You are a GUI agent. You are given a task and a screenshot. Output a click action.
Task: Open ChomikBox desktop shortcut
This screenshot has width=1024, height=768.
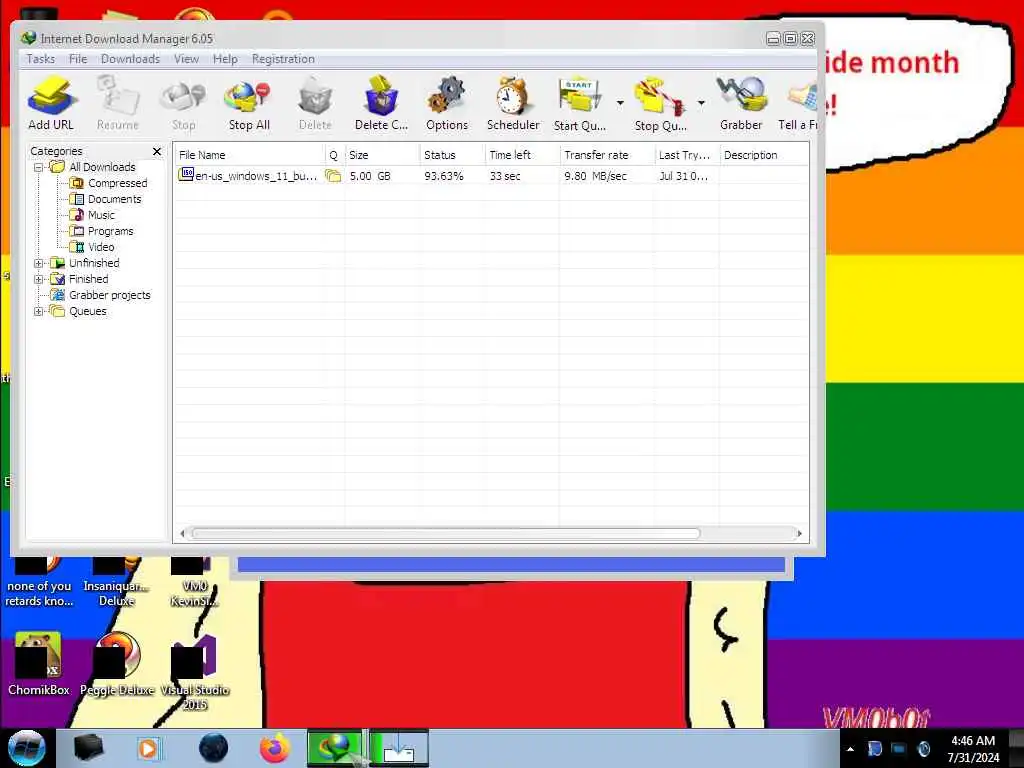(x=39, y=664)
